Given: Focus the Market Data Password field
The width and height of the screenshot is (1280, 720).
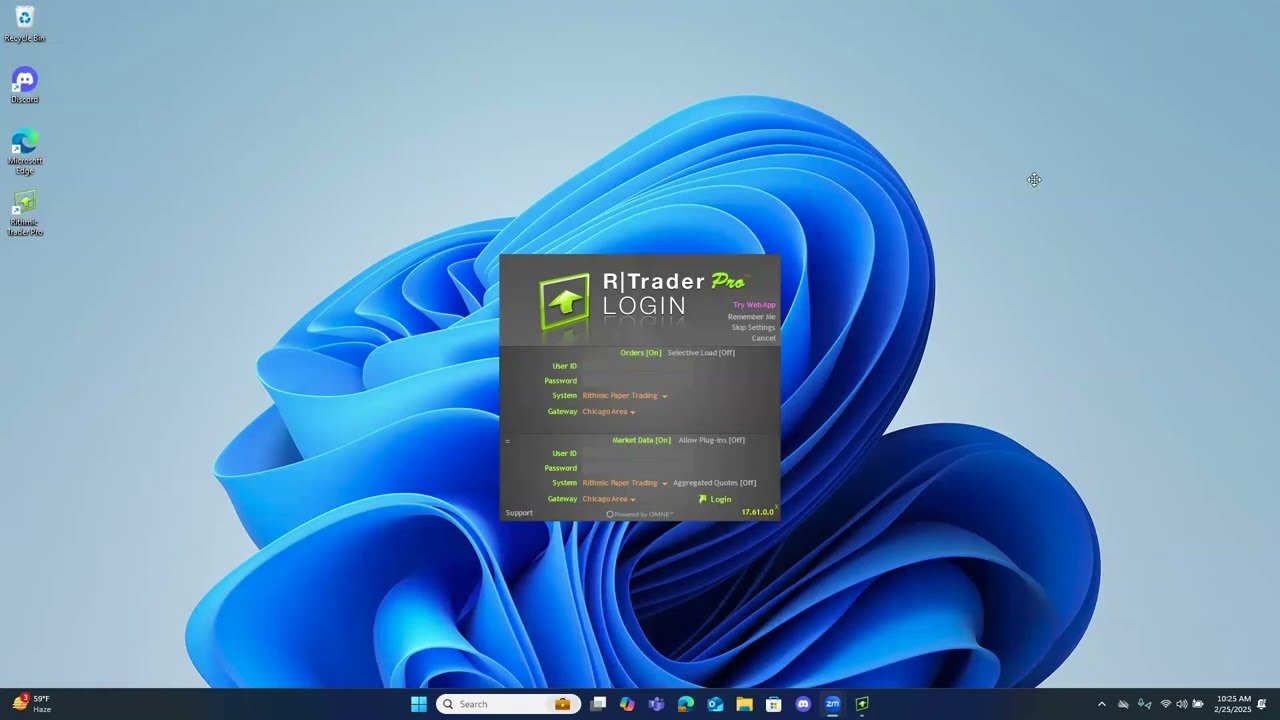Looking at the screenshot, I should pos(638,468).
